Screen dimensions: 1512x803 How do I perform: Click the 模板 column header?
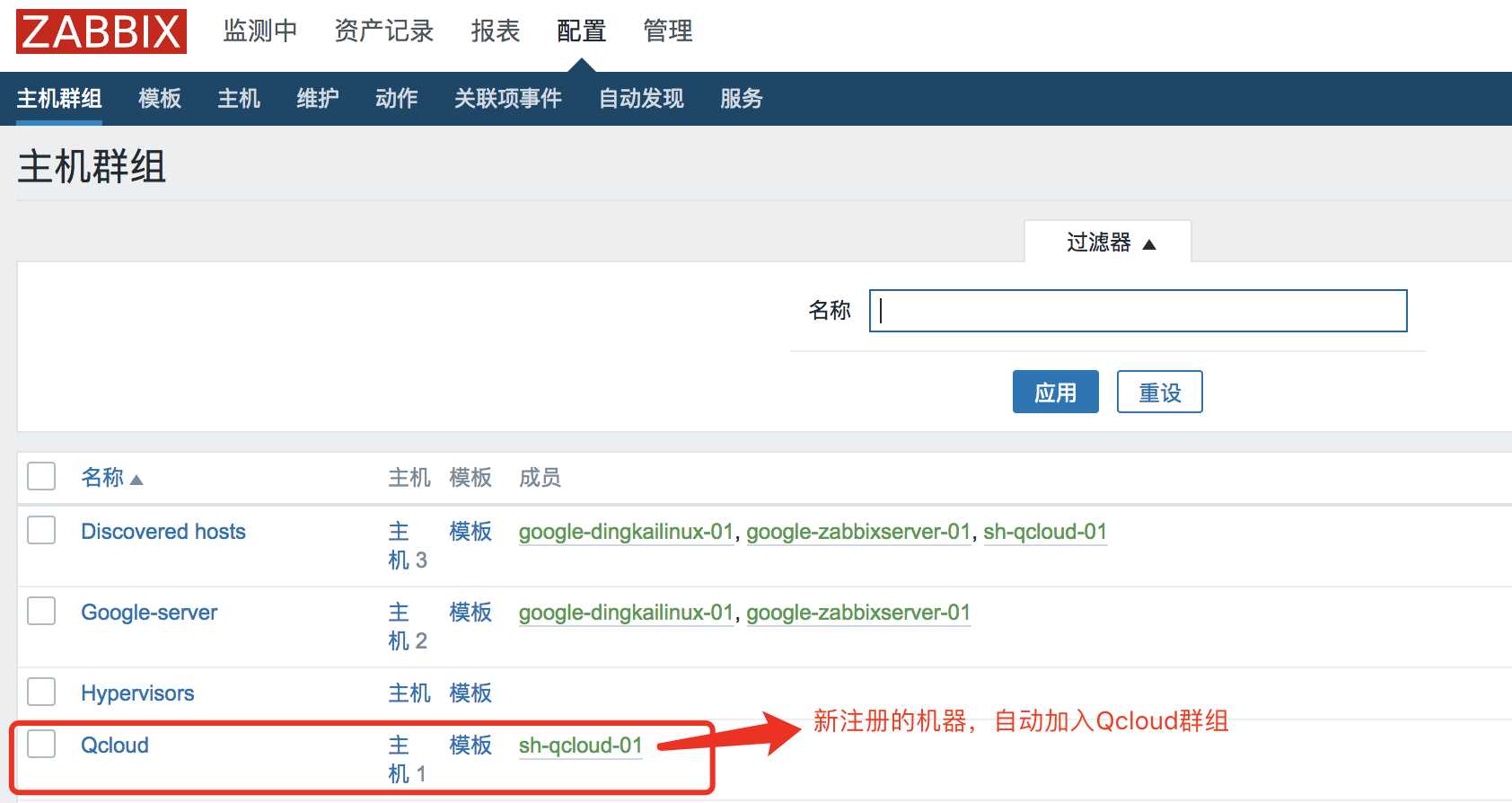point(470,478)
